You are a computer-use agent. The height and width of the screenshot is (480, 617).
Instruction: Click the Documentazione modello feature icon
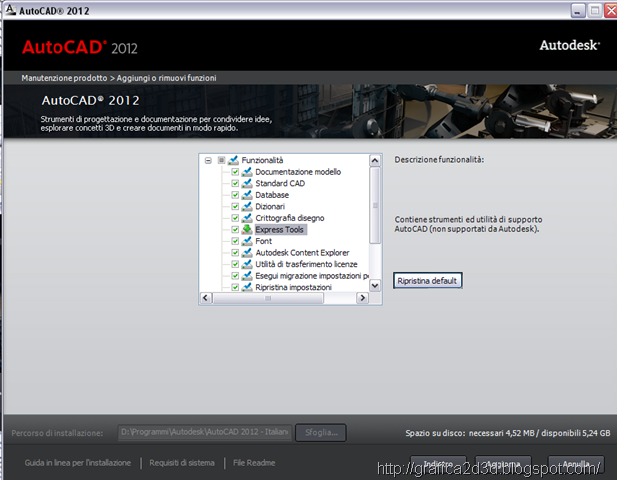tap(247, 172)
